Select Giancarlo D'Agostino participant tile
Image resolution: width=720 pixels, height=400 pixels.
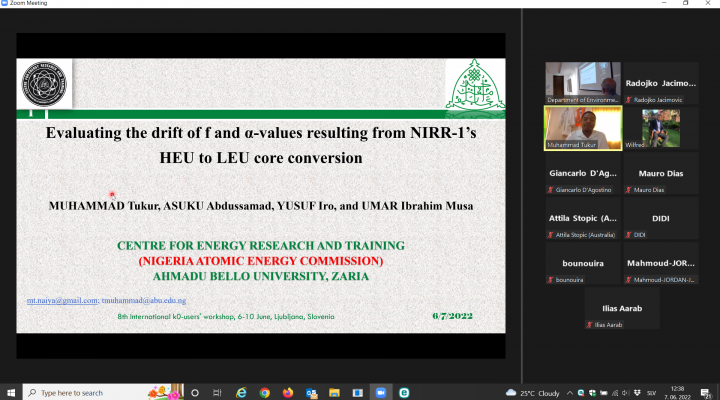[583, 173]
